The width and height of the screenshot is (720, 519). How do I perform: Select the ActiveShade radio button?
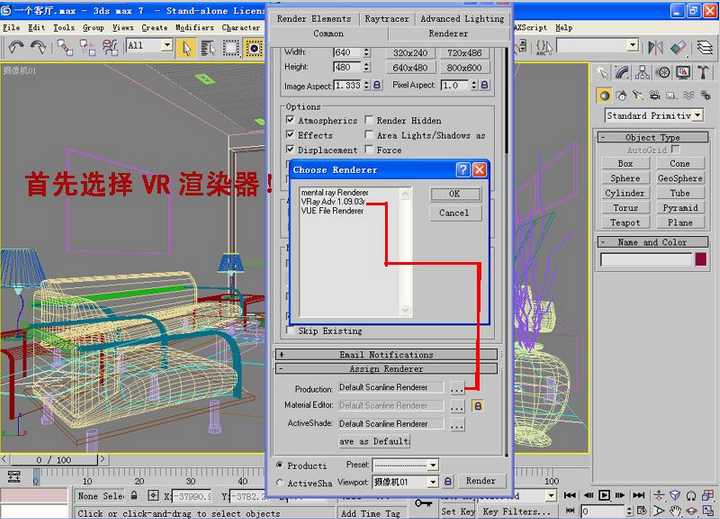click(279, 482)
